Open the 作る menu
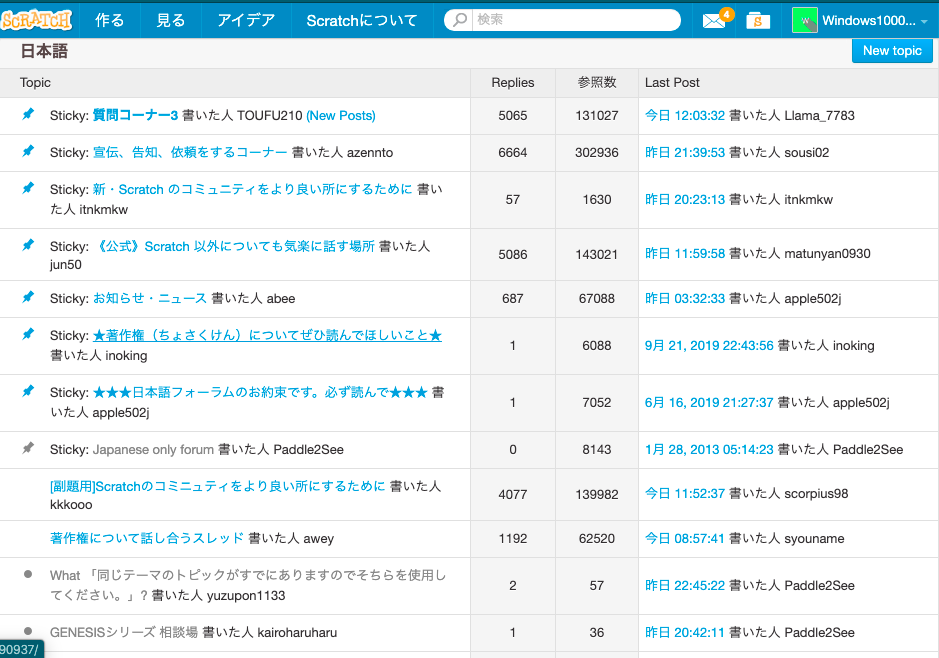 pos(110,20)
